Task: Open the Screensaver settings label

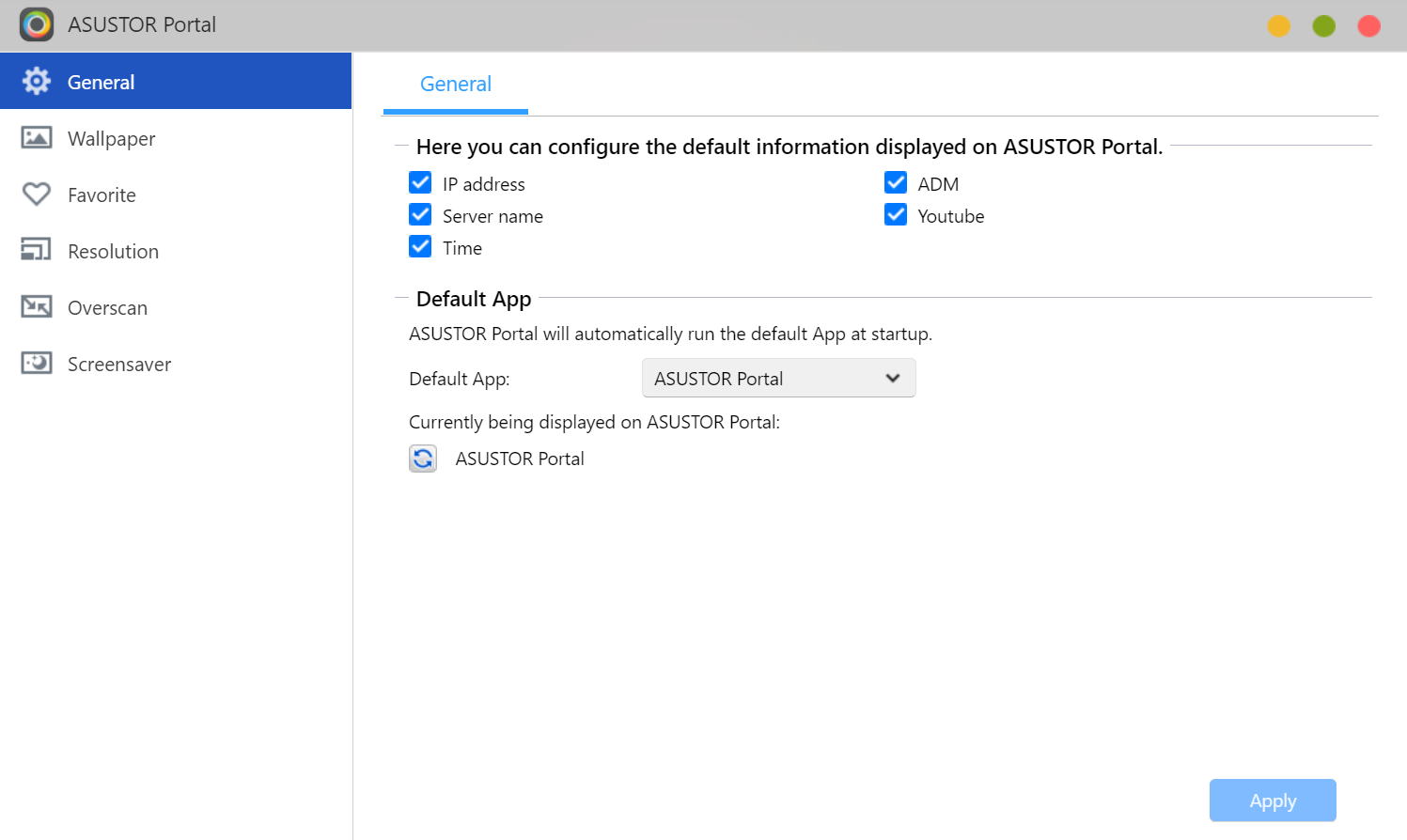Action: 119,365
